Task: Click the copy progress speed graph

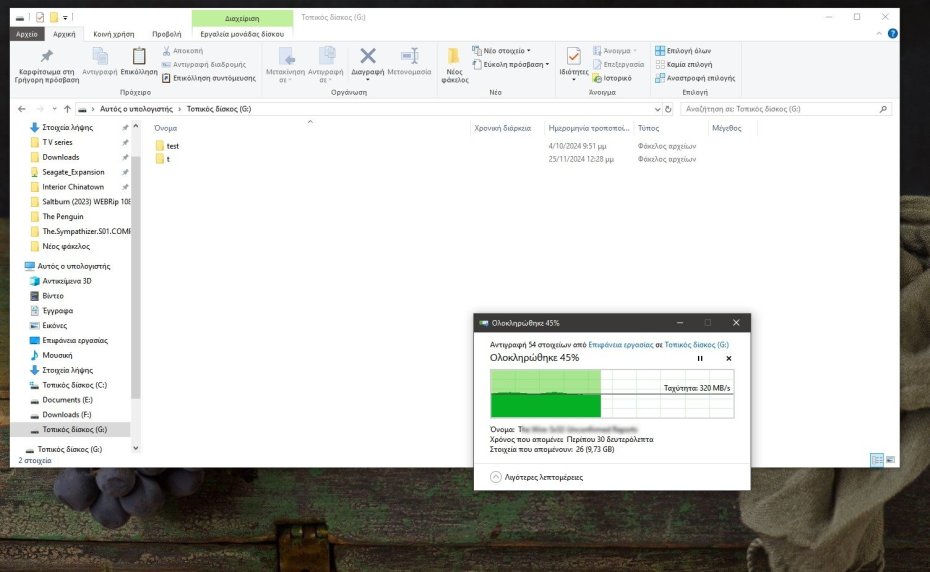Action: (x=611, y=394)
